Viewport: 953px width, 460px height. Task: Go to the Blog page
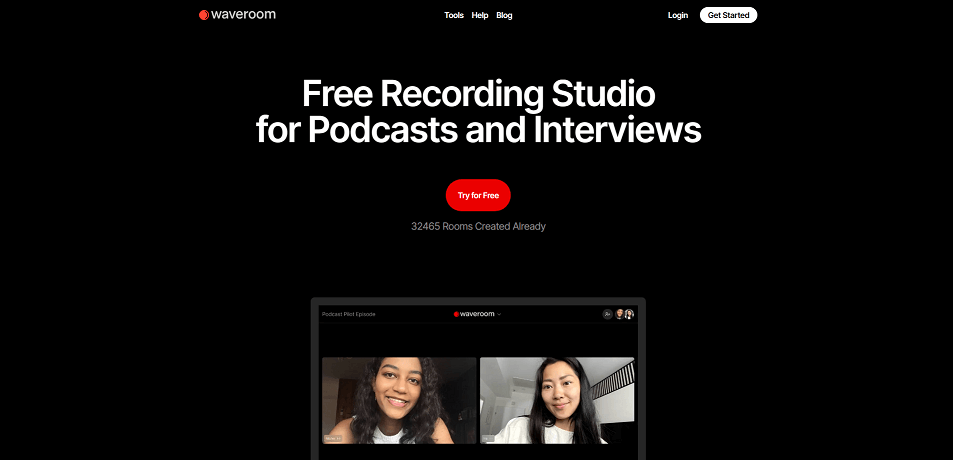504,15
